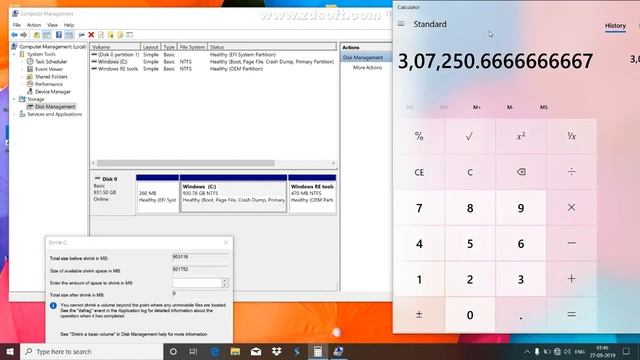This screenshot has width=640, height=360.
Task: Expand the Services and Applications node
Action: [x=15, y=114]
